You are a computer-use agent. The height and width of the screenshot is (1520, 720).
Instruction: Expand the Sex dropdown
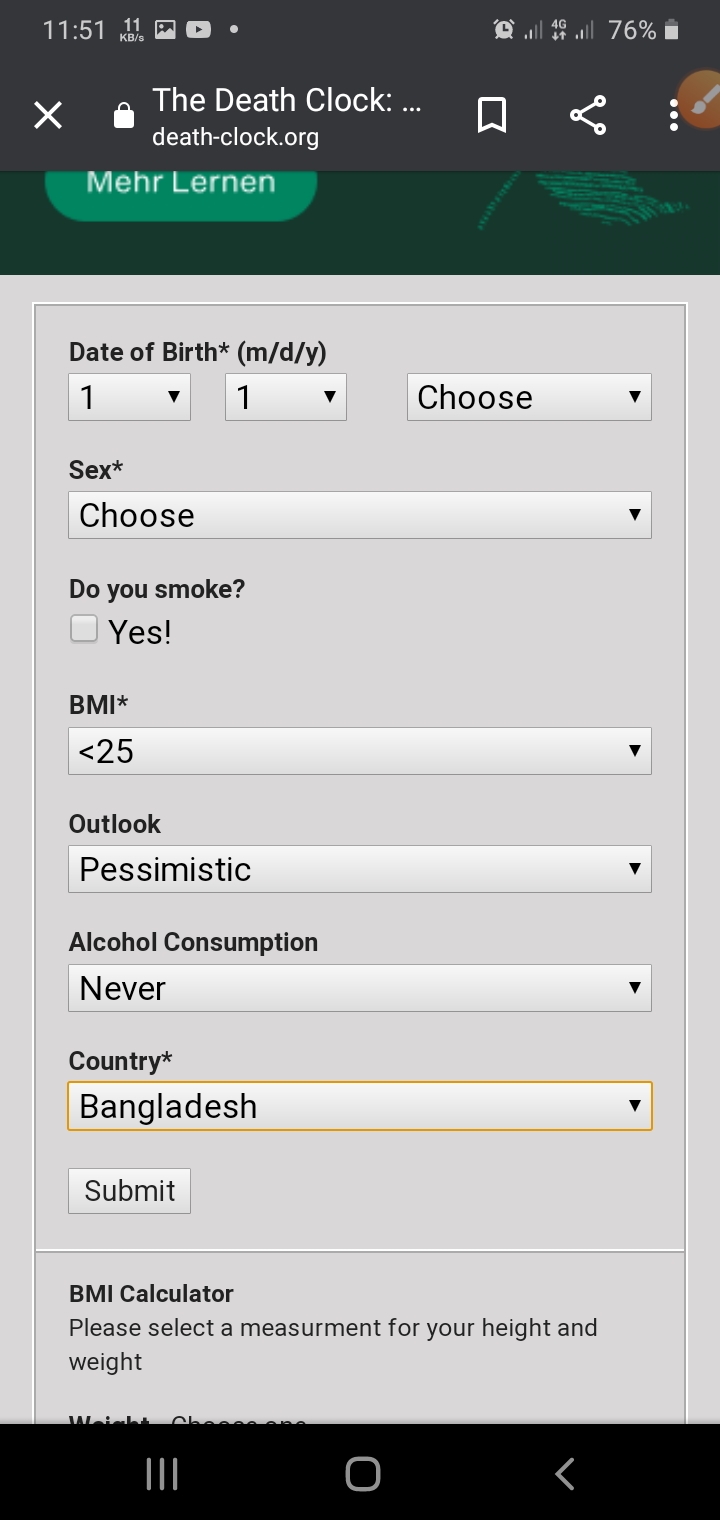tap(360, 515)
